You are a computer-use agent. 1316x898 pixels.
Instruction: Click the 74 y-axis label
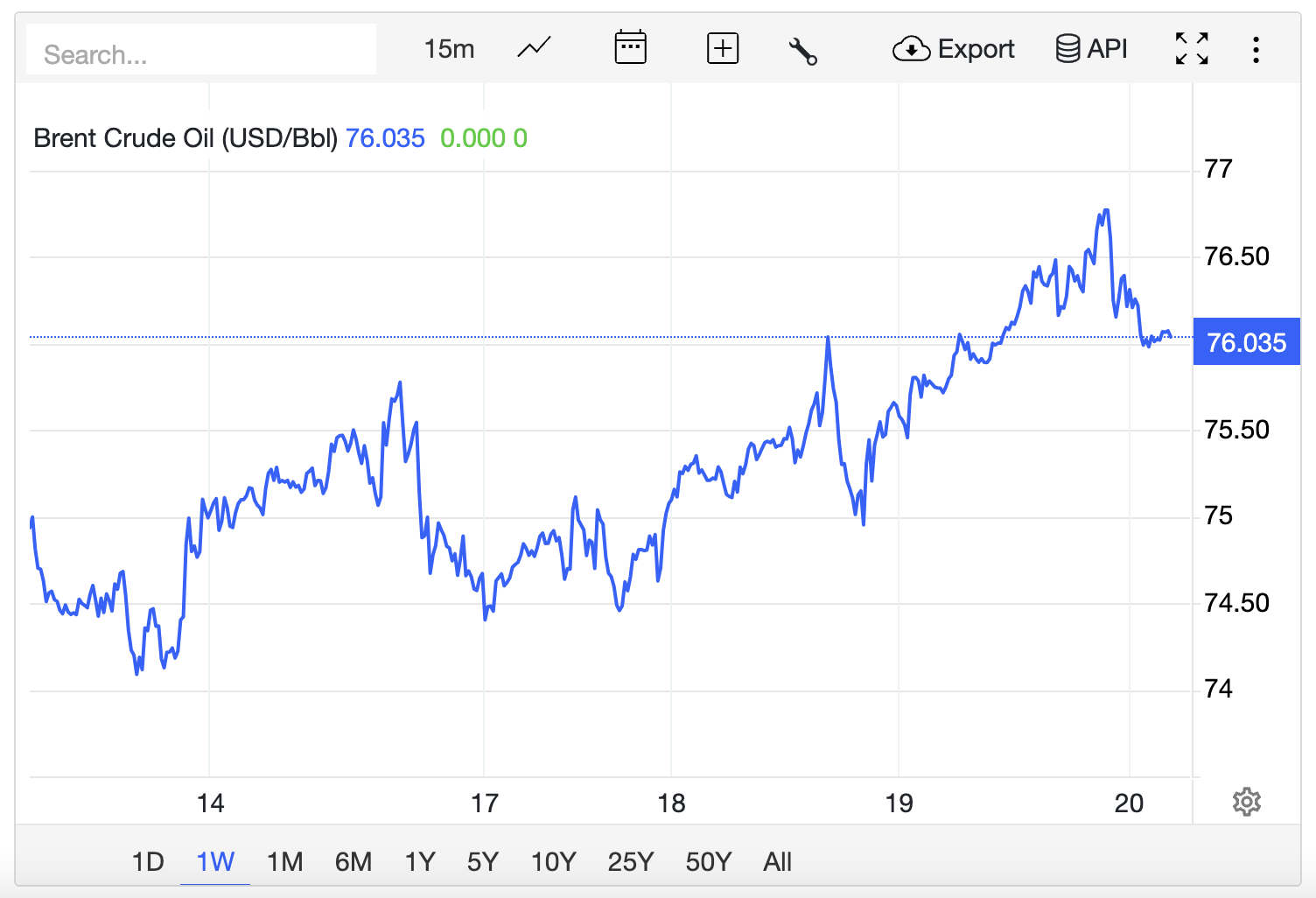coord(1218,689)
